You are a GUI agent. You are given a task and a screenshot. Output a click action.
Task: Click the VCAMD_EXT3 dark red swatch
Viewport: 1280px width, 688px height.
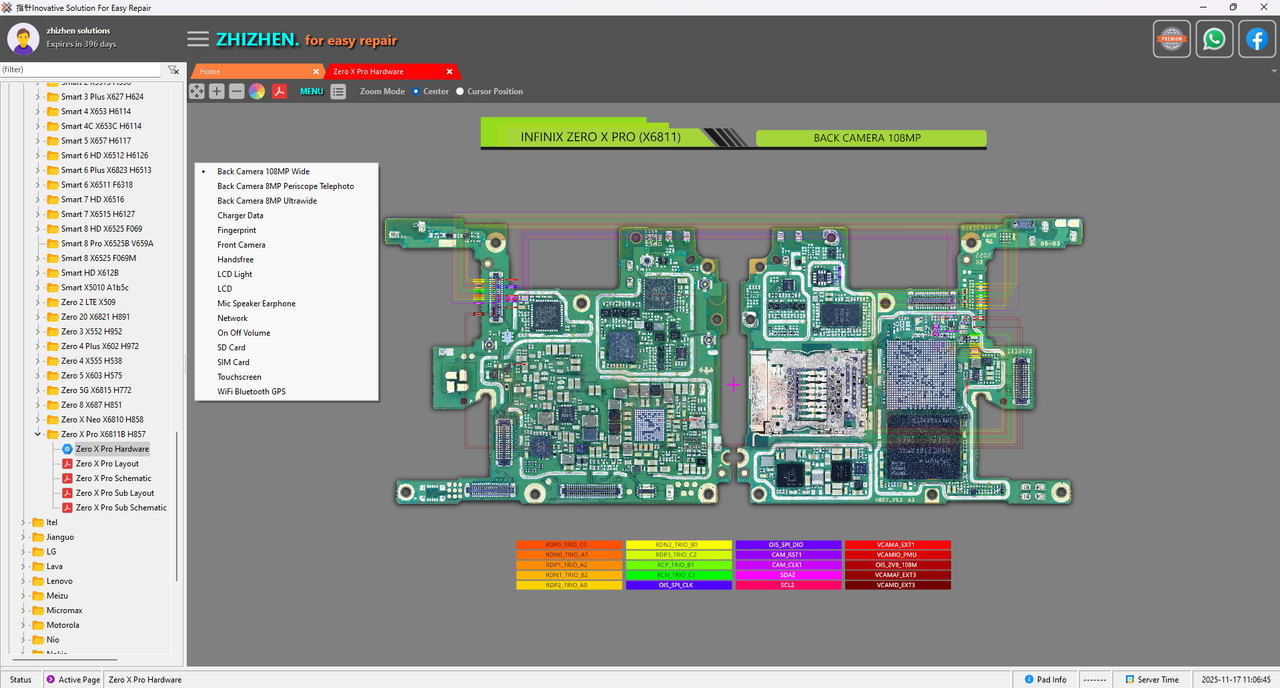896,585
